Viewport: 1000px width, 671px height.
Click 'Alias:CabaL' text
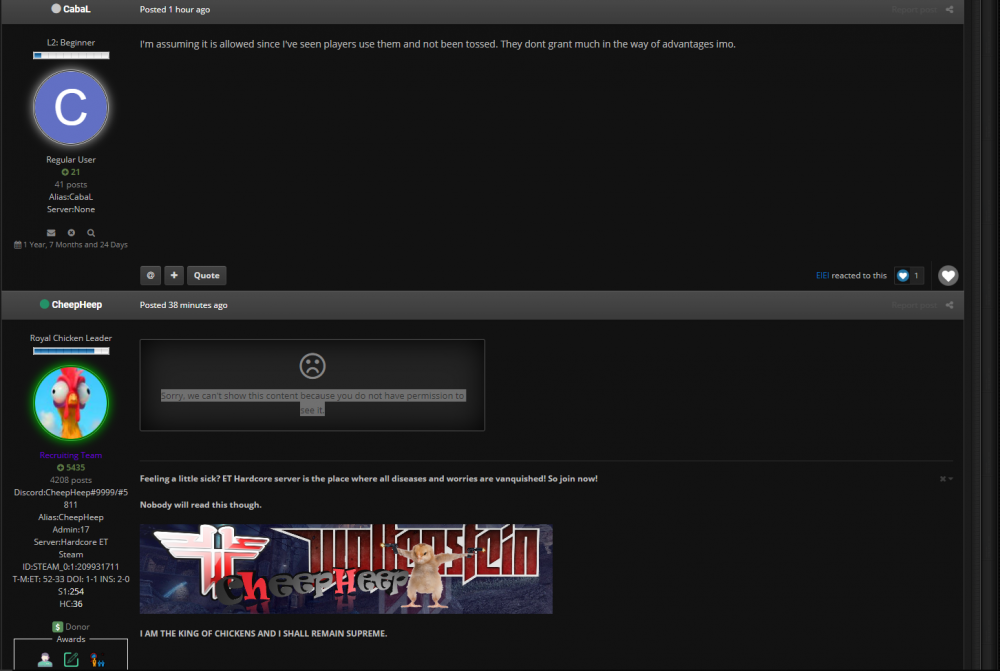coord(71,197)
